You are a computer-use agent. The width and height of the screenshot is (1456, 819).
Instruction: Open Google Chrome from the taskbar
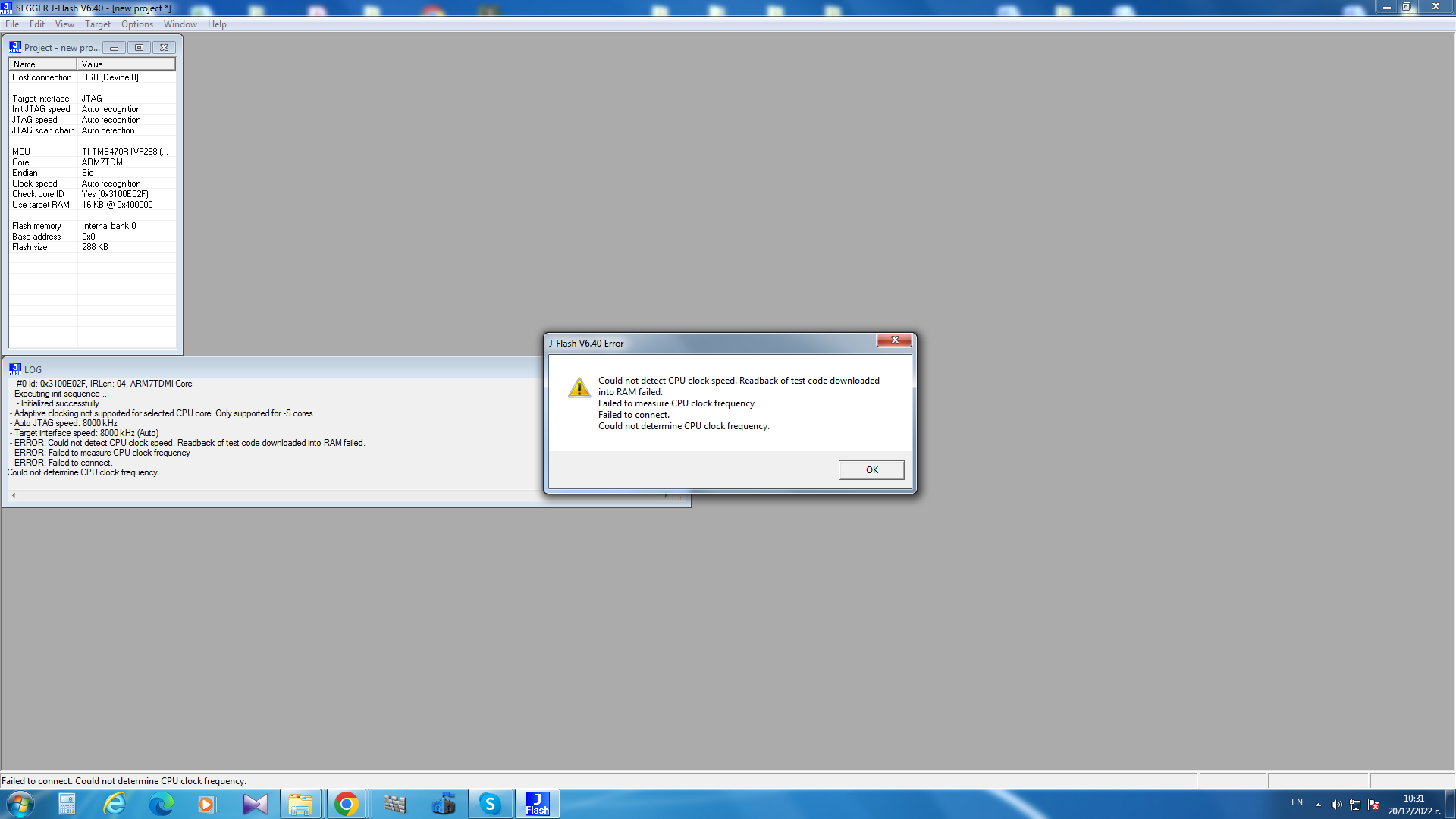(x=346, y=804)
